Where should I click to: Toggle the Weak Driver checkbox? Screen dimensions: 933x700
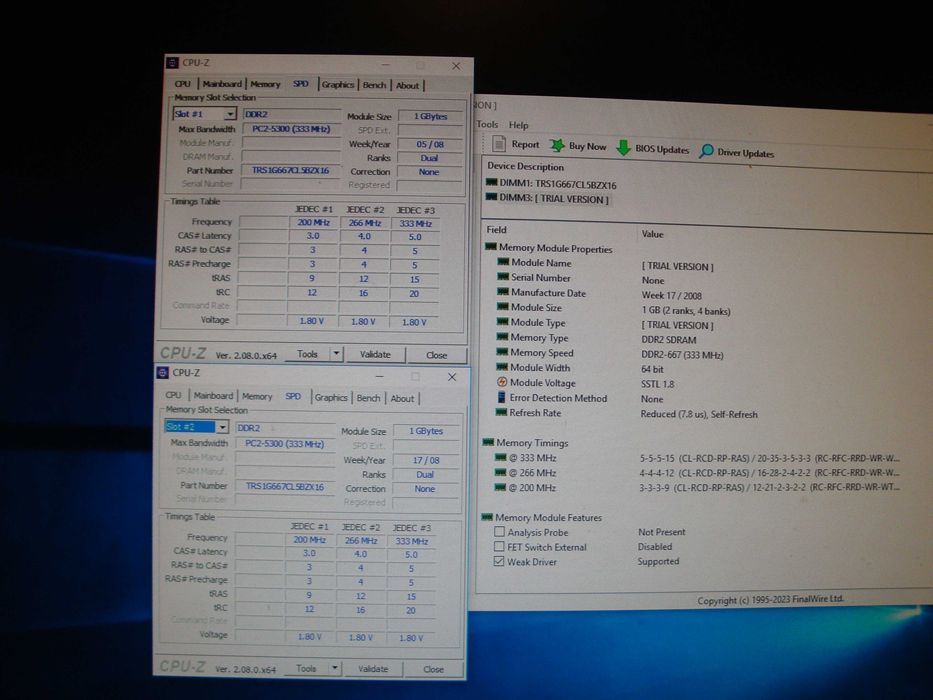pos(499,561)
